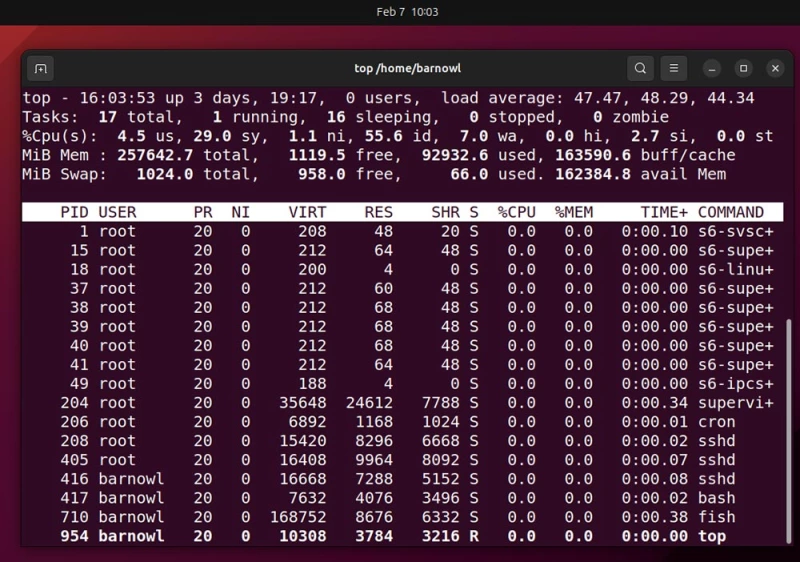The image size is (800, 562).
Task: Click the sshd command in PID 208 row
Action: coord(717,441)
